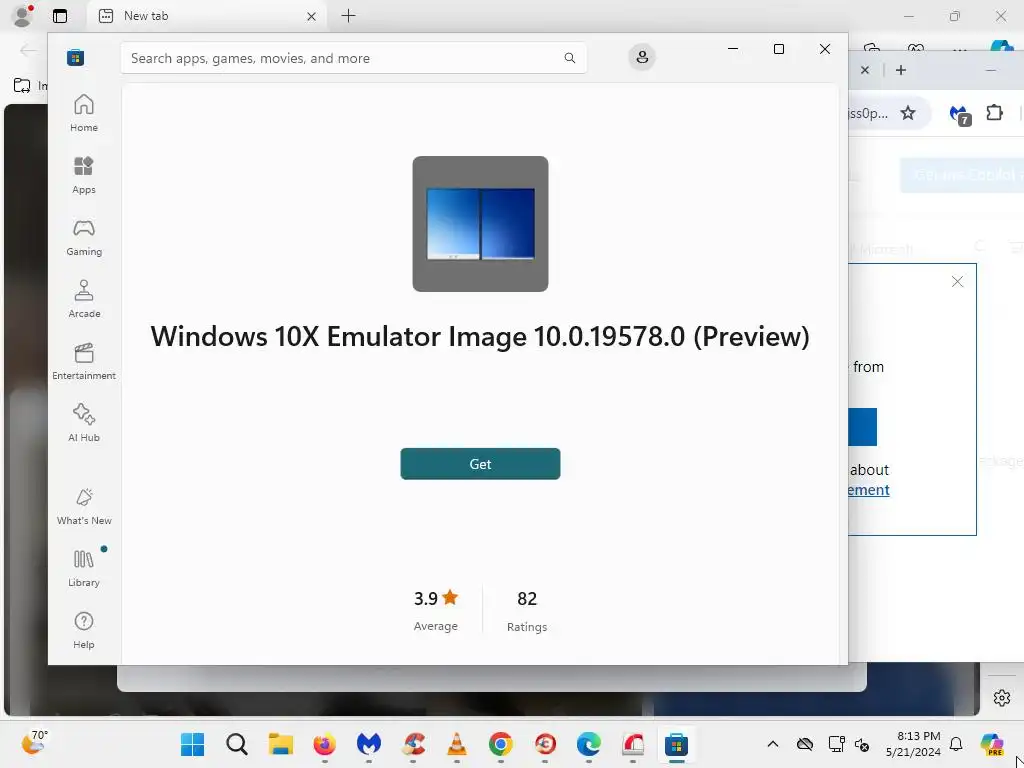Add a new tab in Edge

tap(349, 16)
